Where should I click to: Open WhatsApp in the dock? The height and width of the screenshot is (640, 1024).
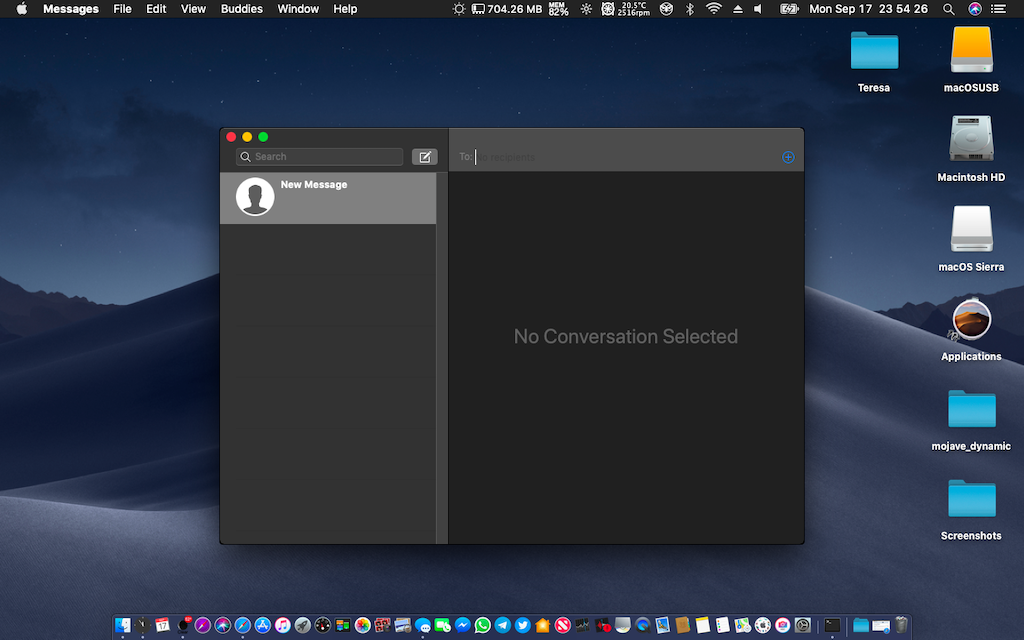(483, 625)
